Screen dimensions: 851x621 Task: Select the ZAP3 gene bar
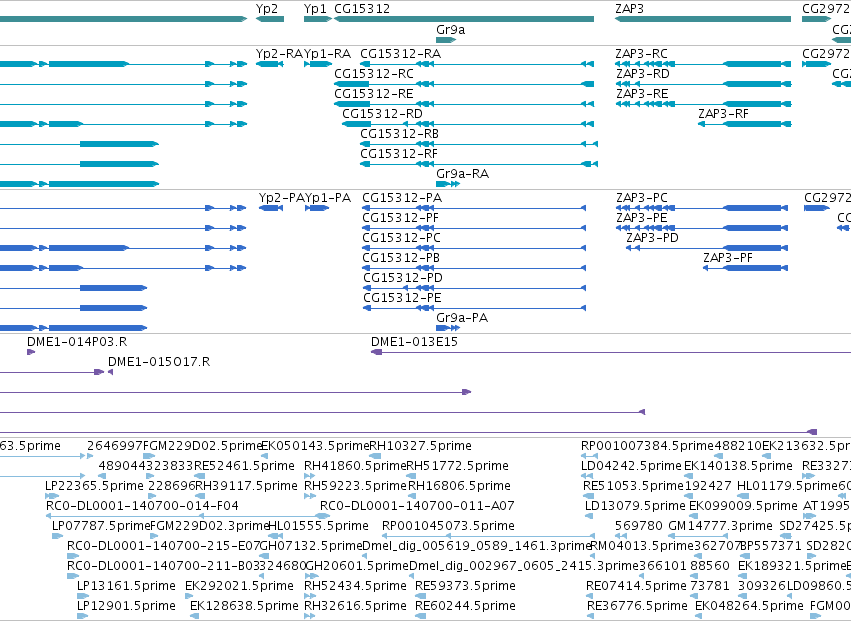coord(703,19)
